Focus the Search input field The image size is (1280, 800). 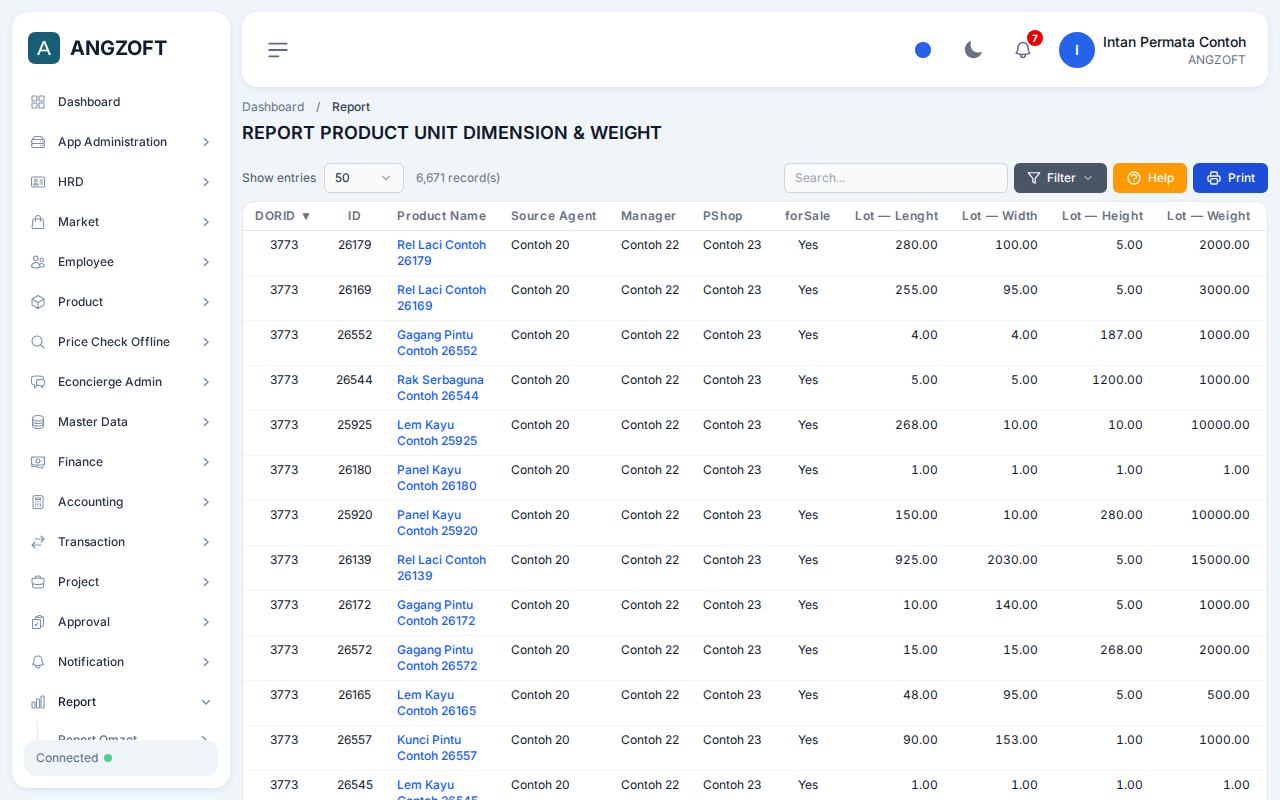[x=896, y=178]
